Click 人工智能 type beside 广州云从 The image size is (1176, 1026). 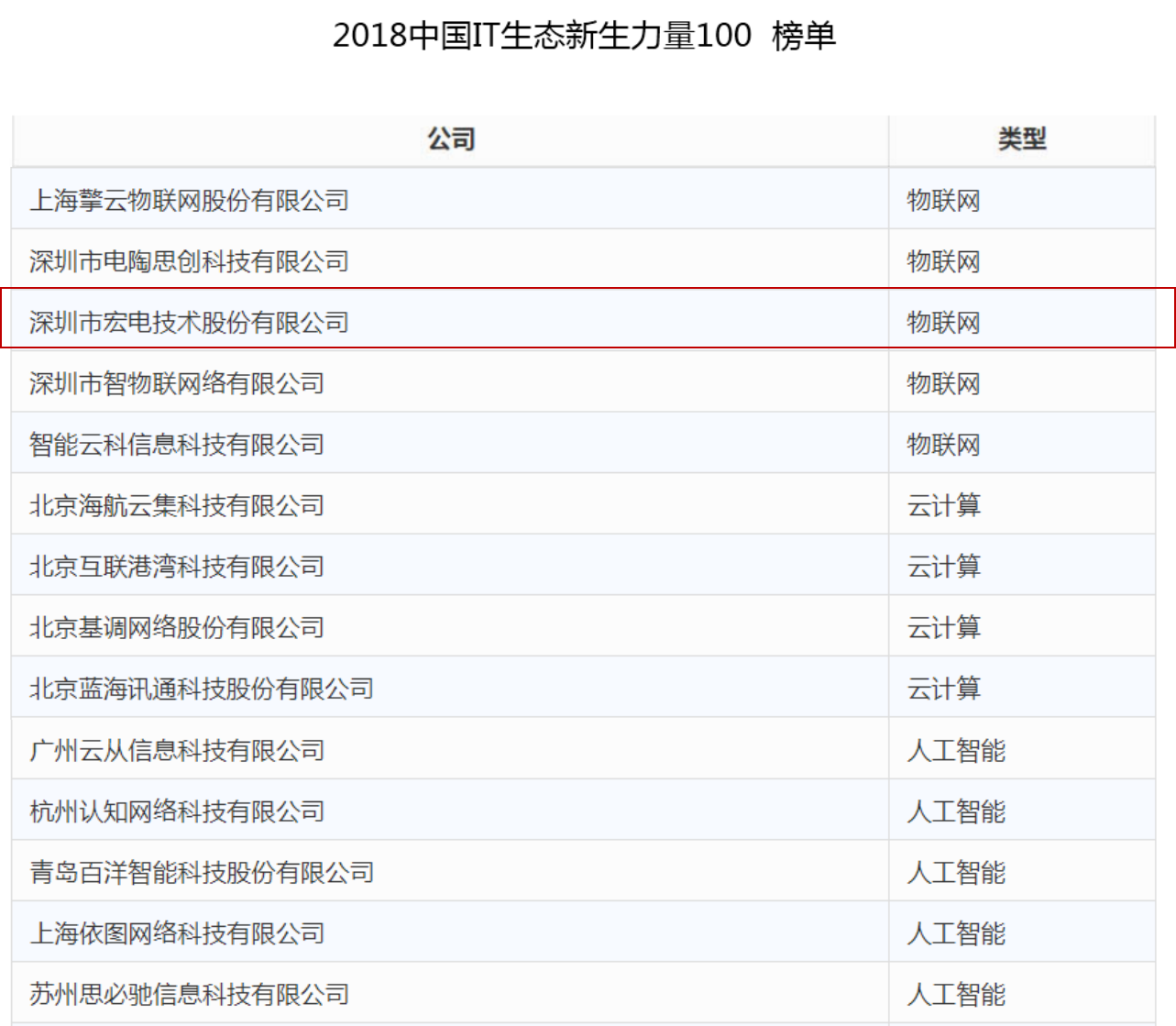(956, 751)
